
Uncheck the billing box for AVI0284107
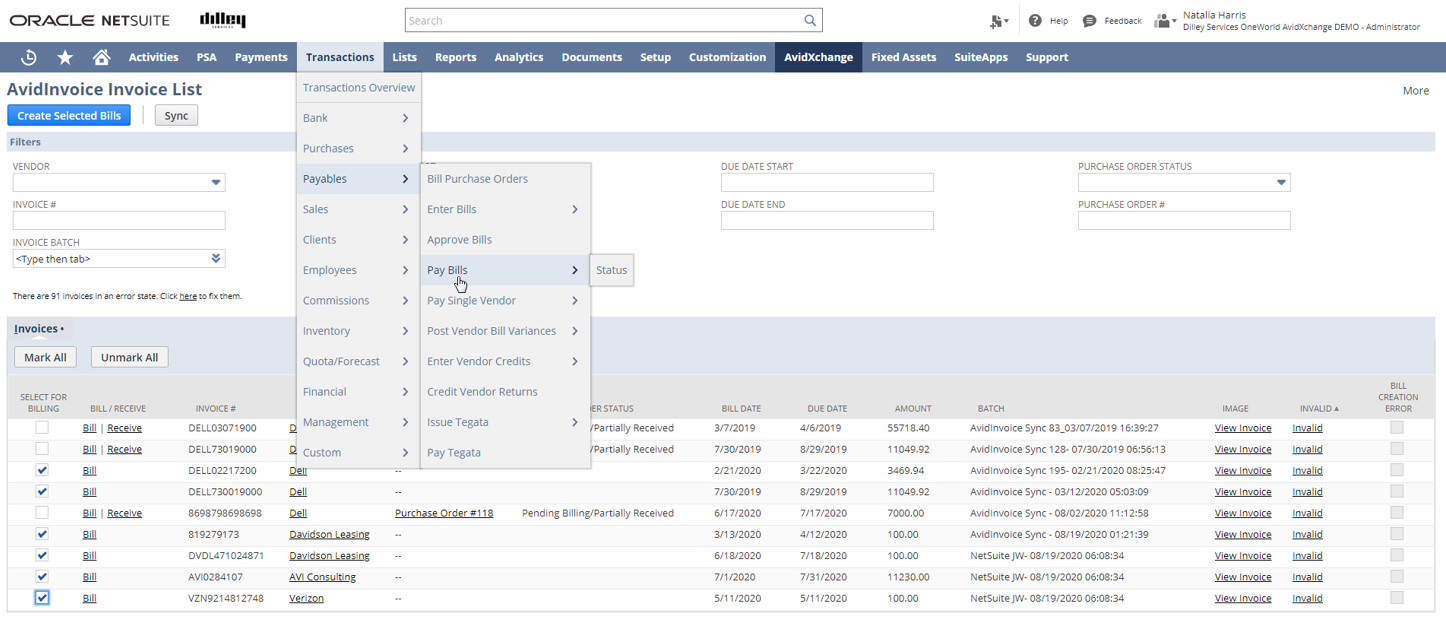[x=42, y=577]
